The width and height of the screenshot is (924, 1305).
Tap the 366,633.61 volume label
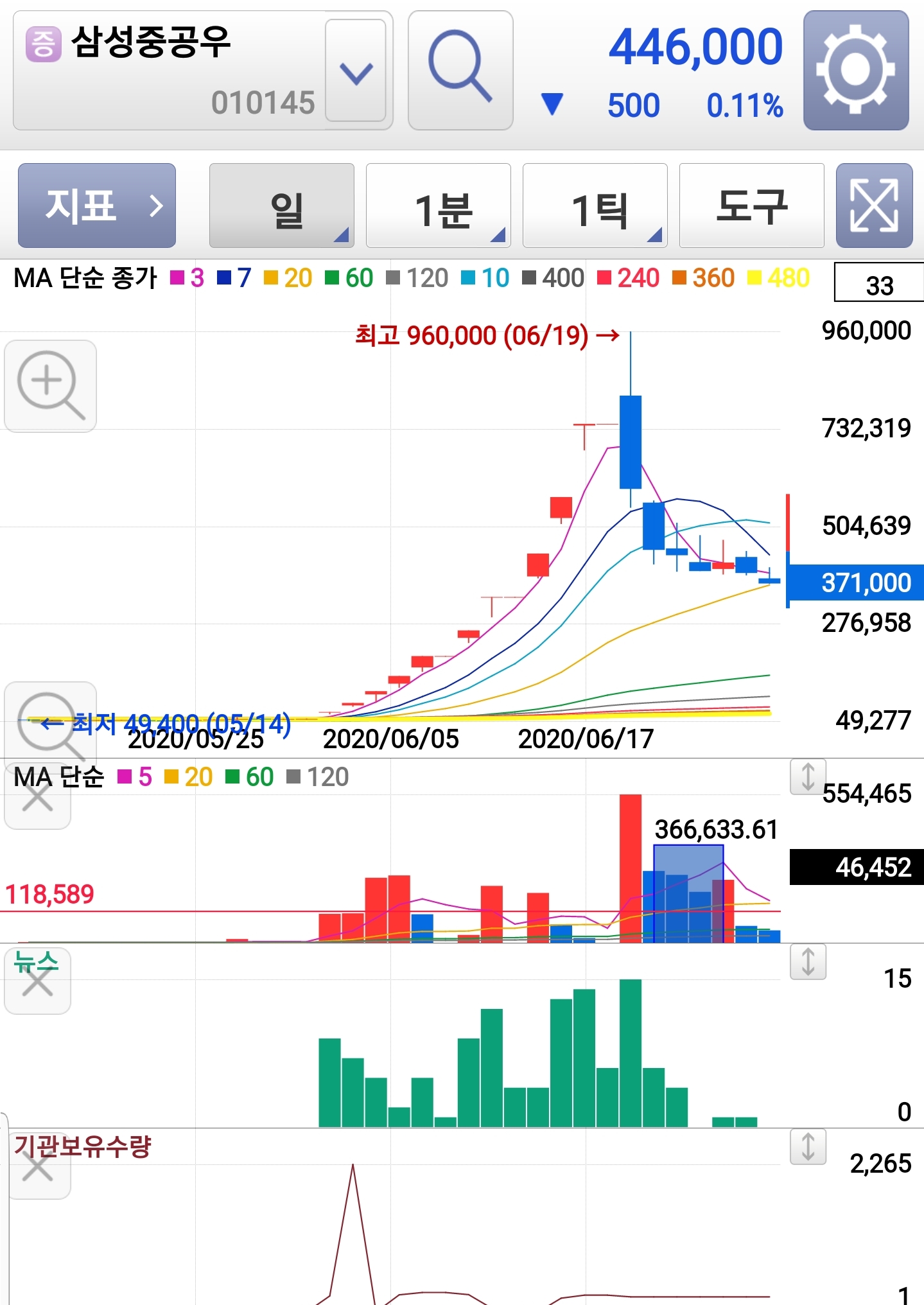(716, 830)
